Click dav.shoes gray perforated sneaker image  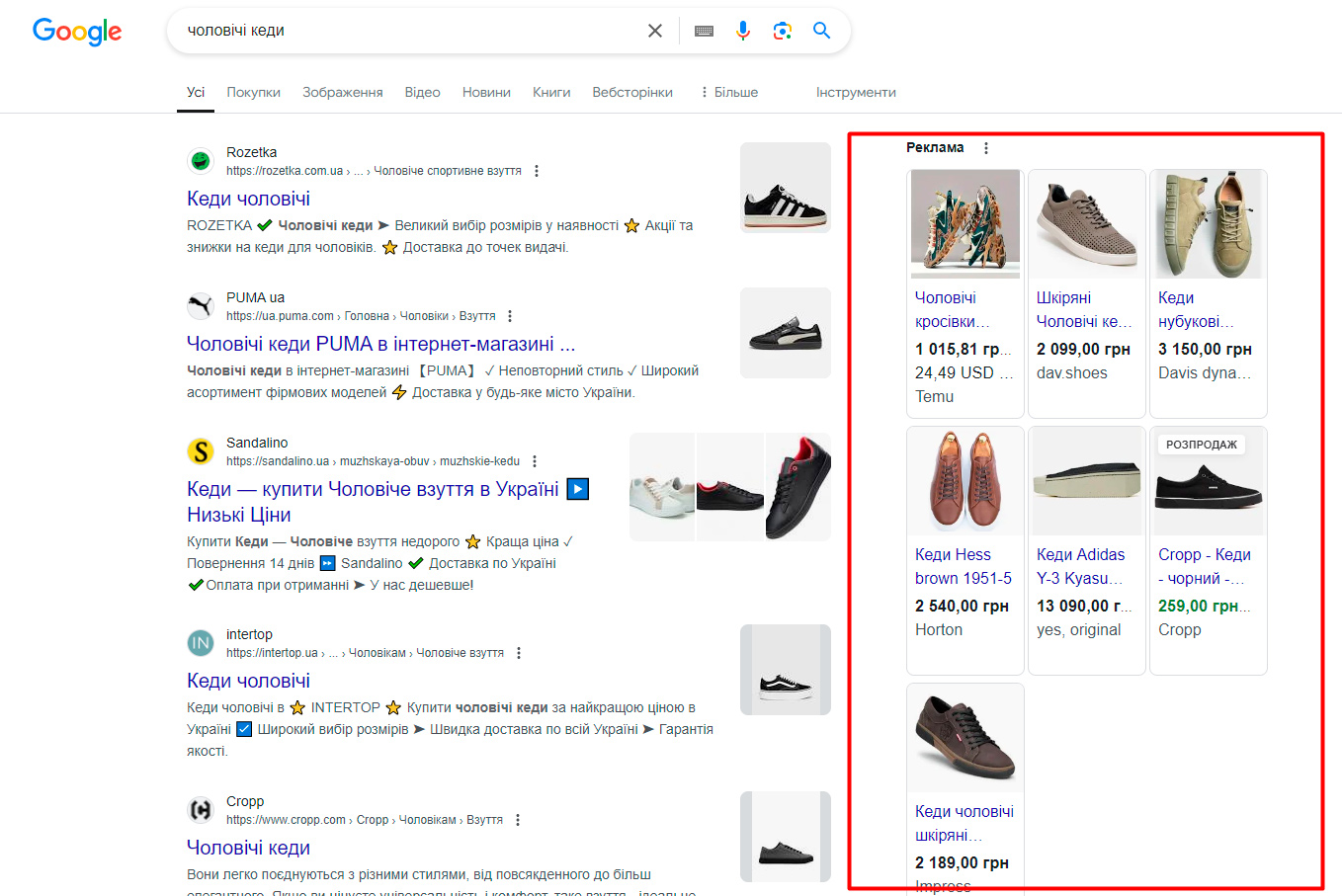tap(1087, 224)
